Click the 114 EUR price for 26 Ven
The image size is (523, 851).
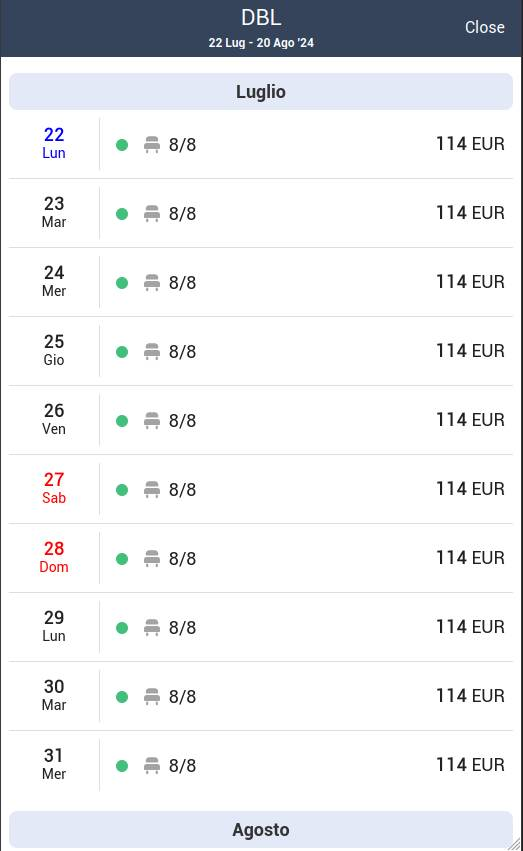click(470, 420)
